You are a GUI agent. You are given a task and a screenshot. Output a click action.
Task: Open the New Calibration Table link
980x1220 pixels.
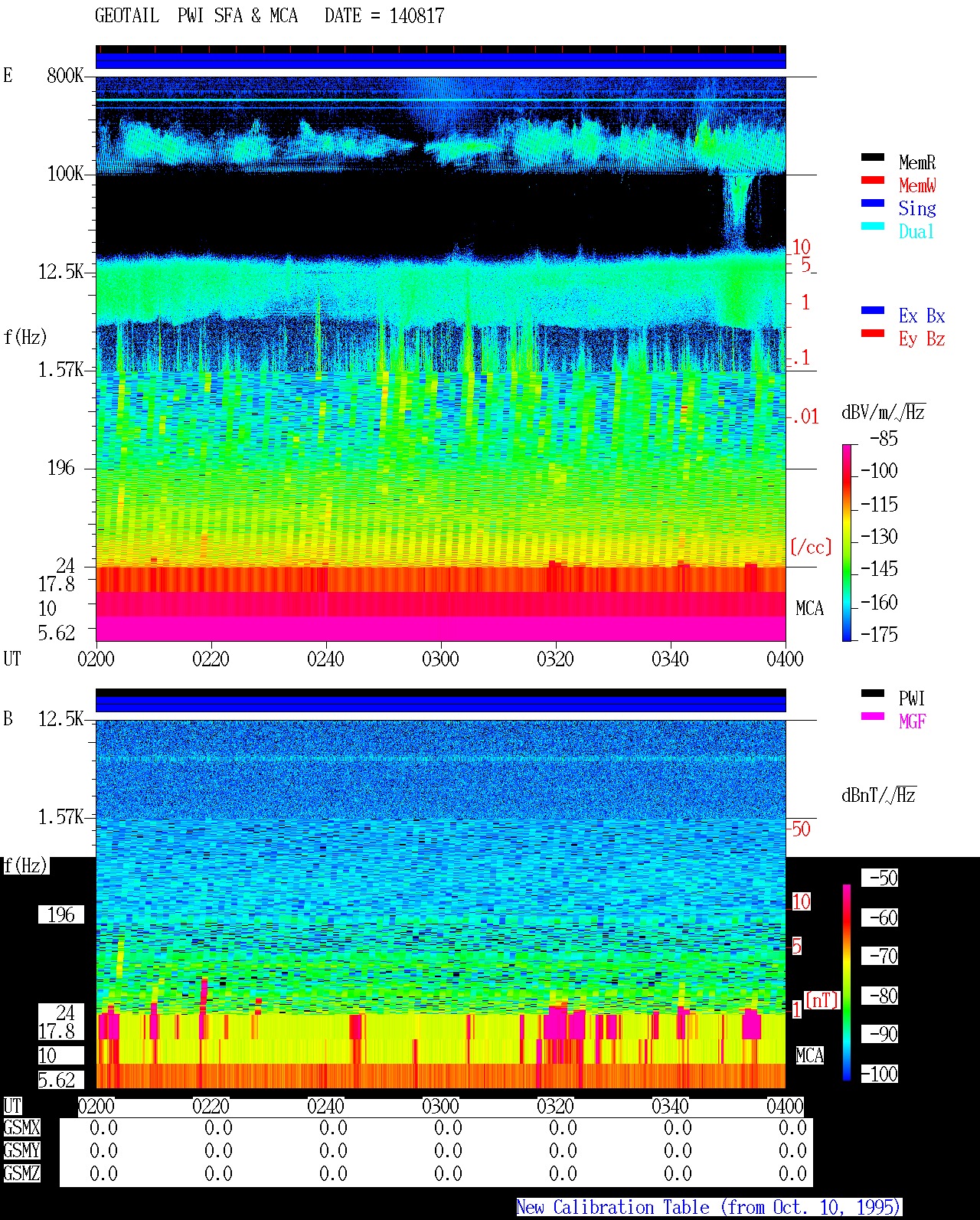pos(709,1207)
